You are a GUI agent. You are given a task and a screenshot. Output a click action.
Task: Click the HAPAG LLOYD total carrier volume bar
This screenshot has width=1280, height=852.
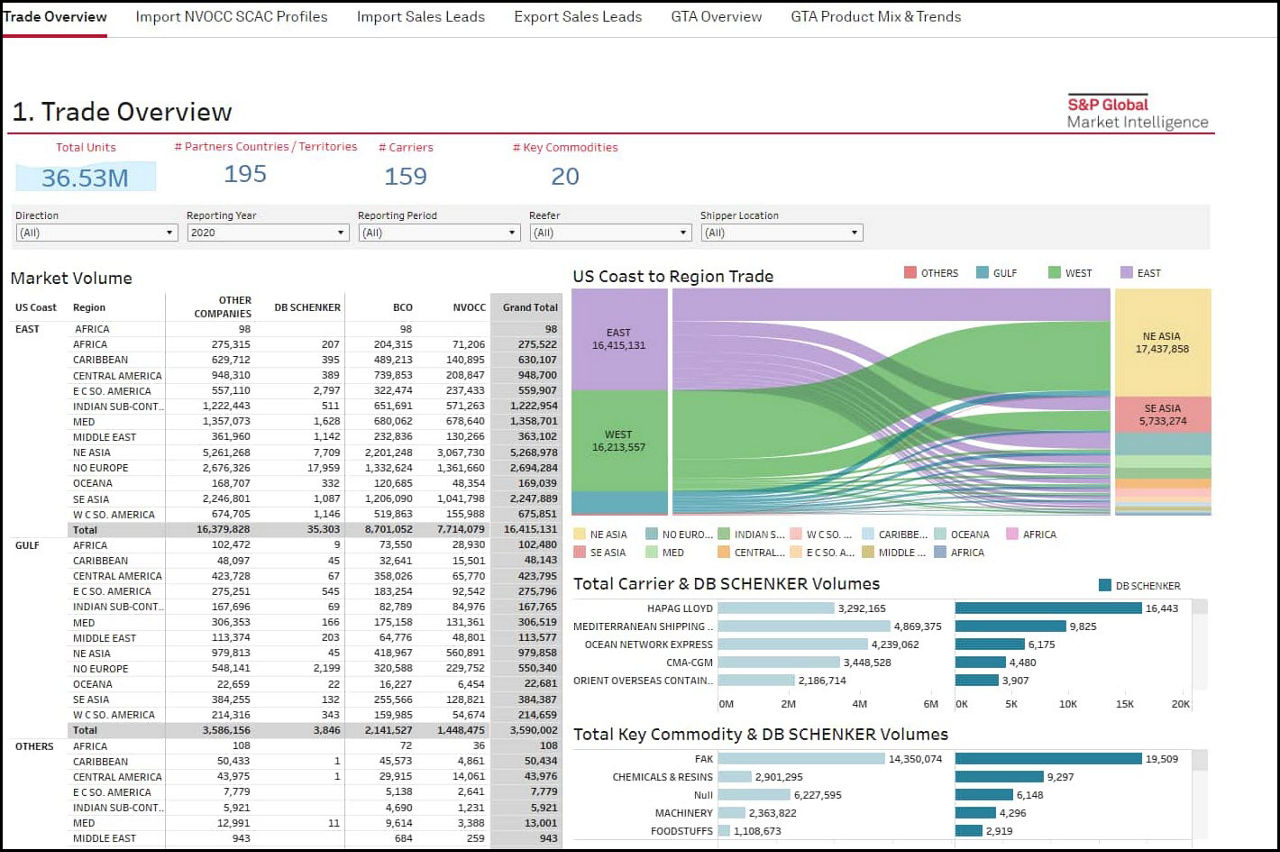(776, 608)
